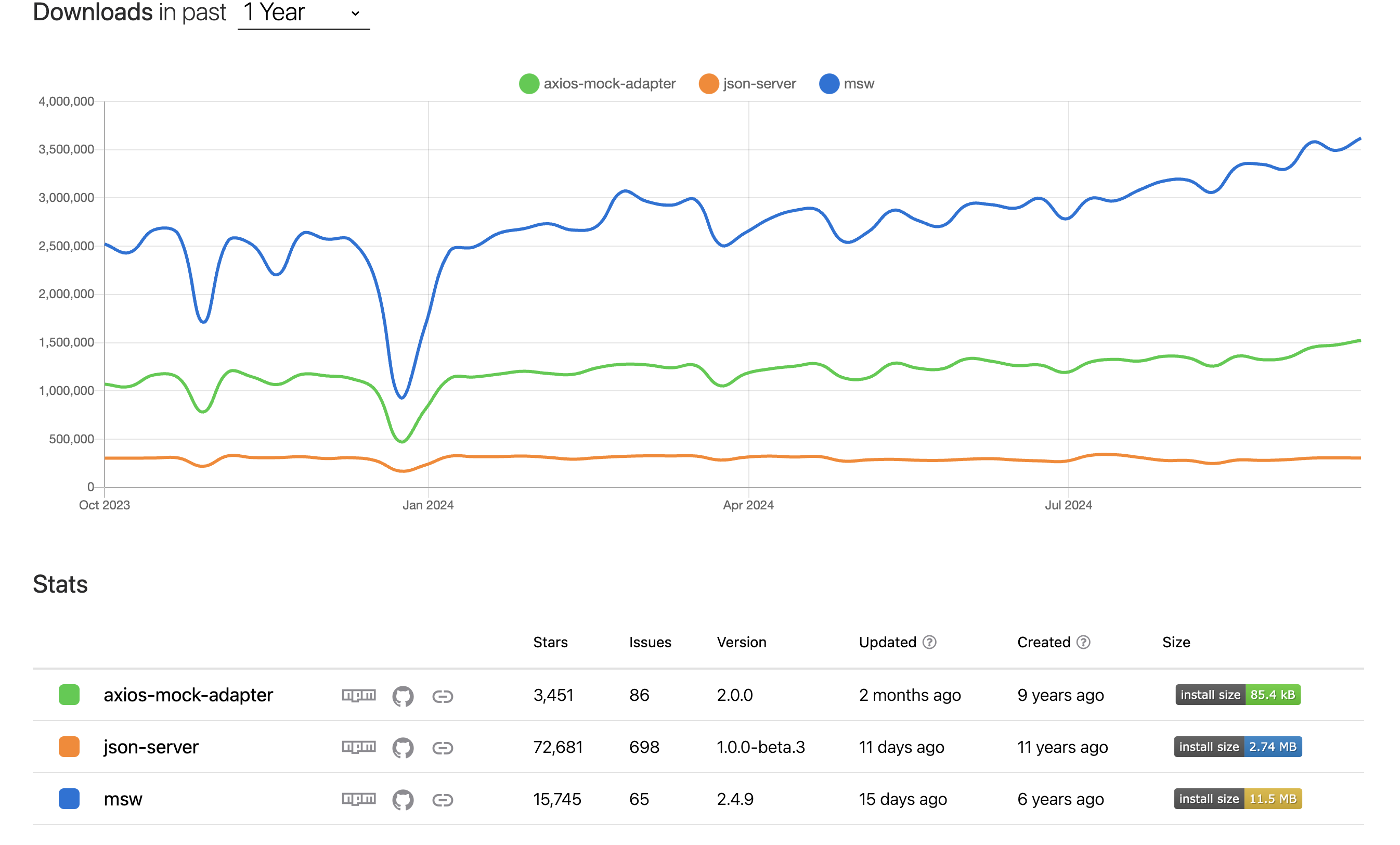The height and width of the screenshot is (845, 1400).
Task: Open GitHub repo icon for json-server
Action: [x=403, y=747]
